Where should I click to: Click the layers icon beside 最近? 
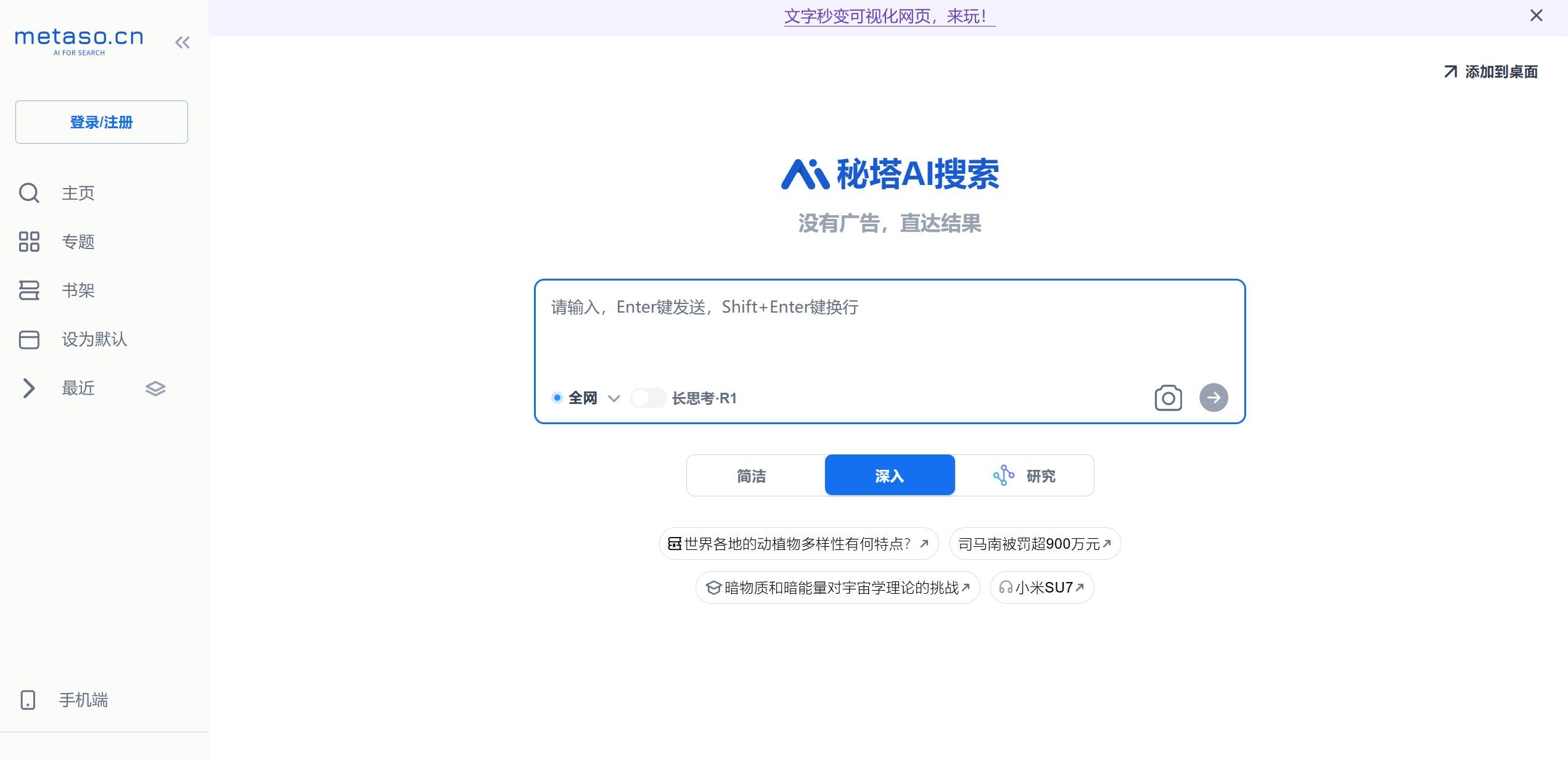point(155,388)
